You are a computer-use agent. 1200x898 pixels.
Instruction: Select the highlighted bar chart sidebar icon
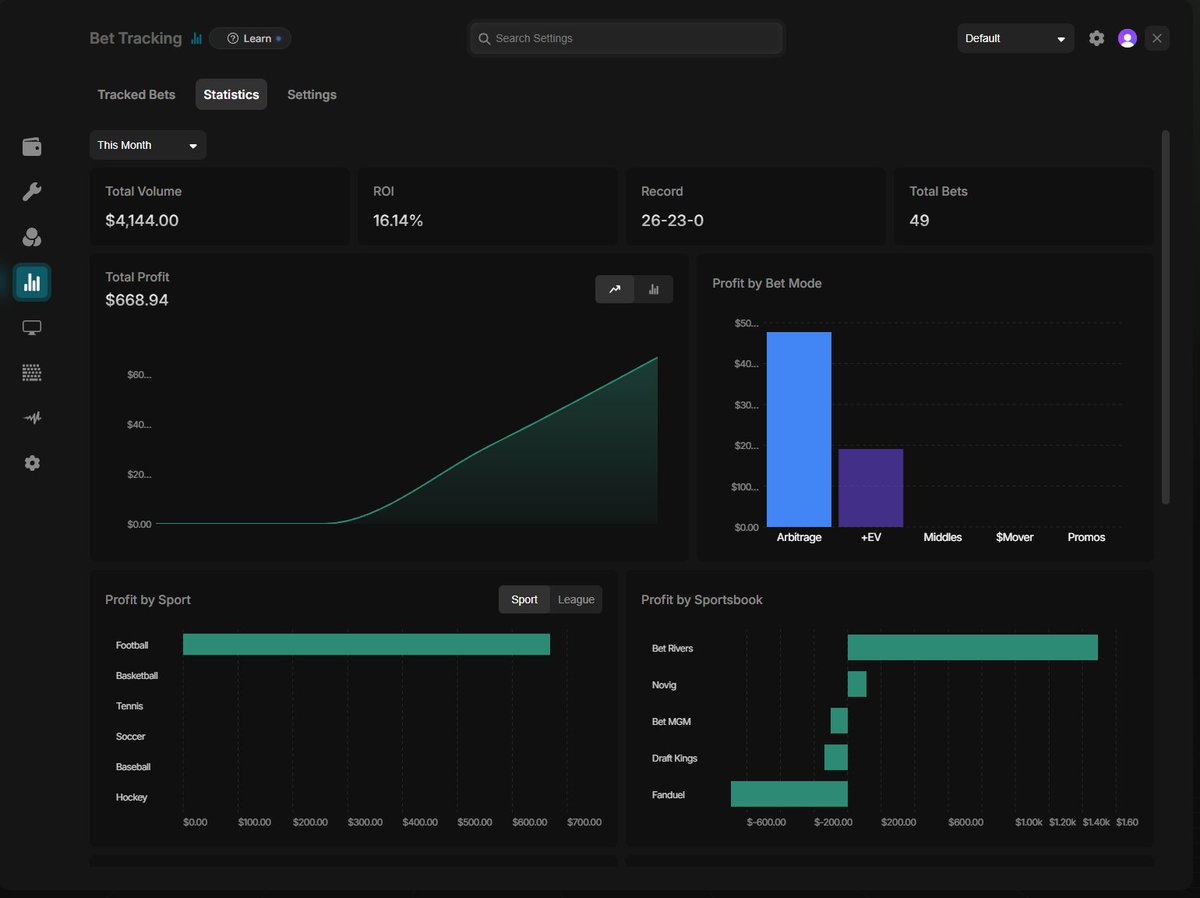click(x=32, y=282)
